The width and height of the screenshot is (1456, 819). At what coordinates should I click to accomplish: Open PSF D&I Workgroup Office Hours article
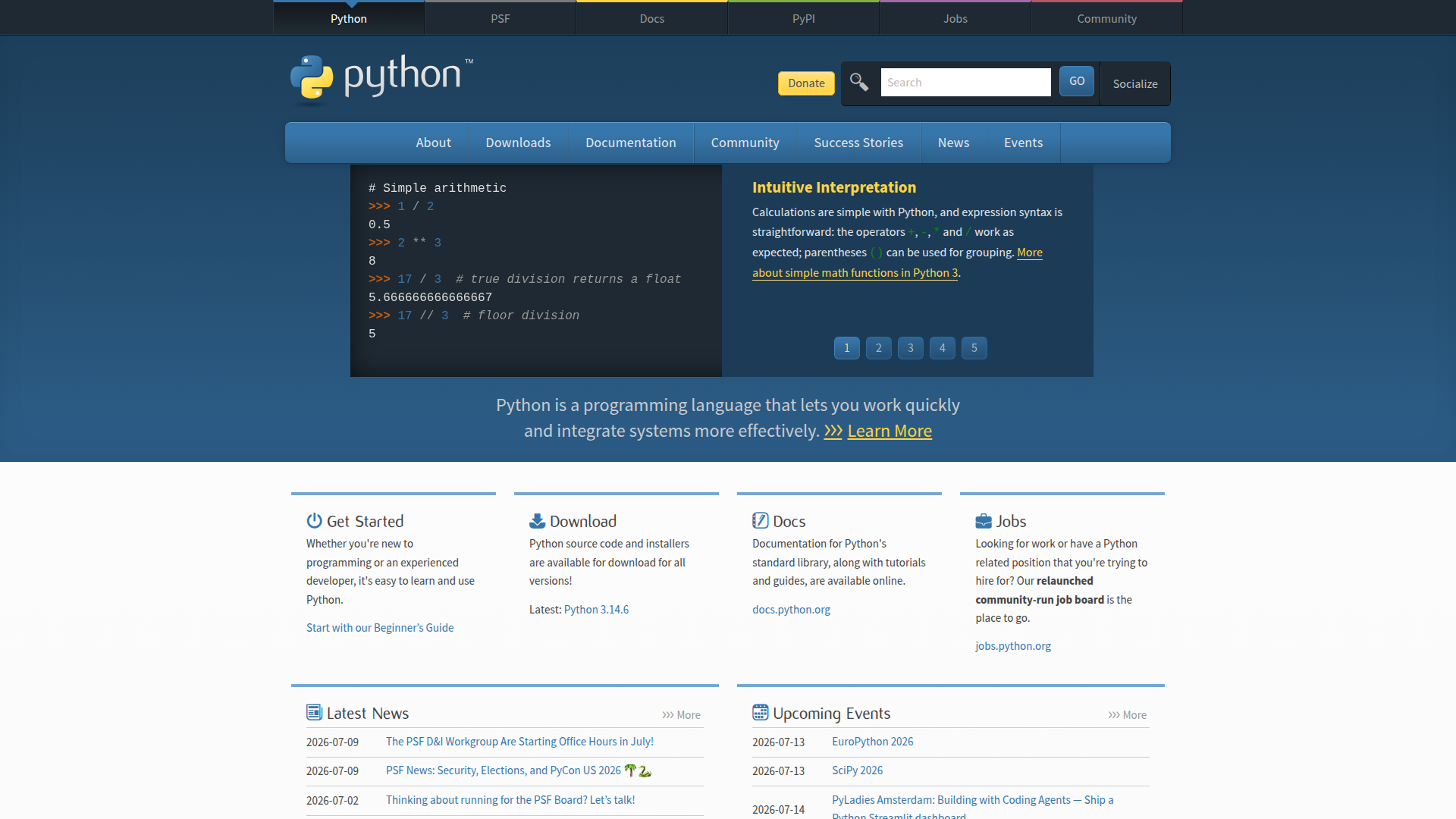[x=519, y=742]
